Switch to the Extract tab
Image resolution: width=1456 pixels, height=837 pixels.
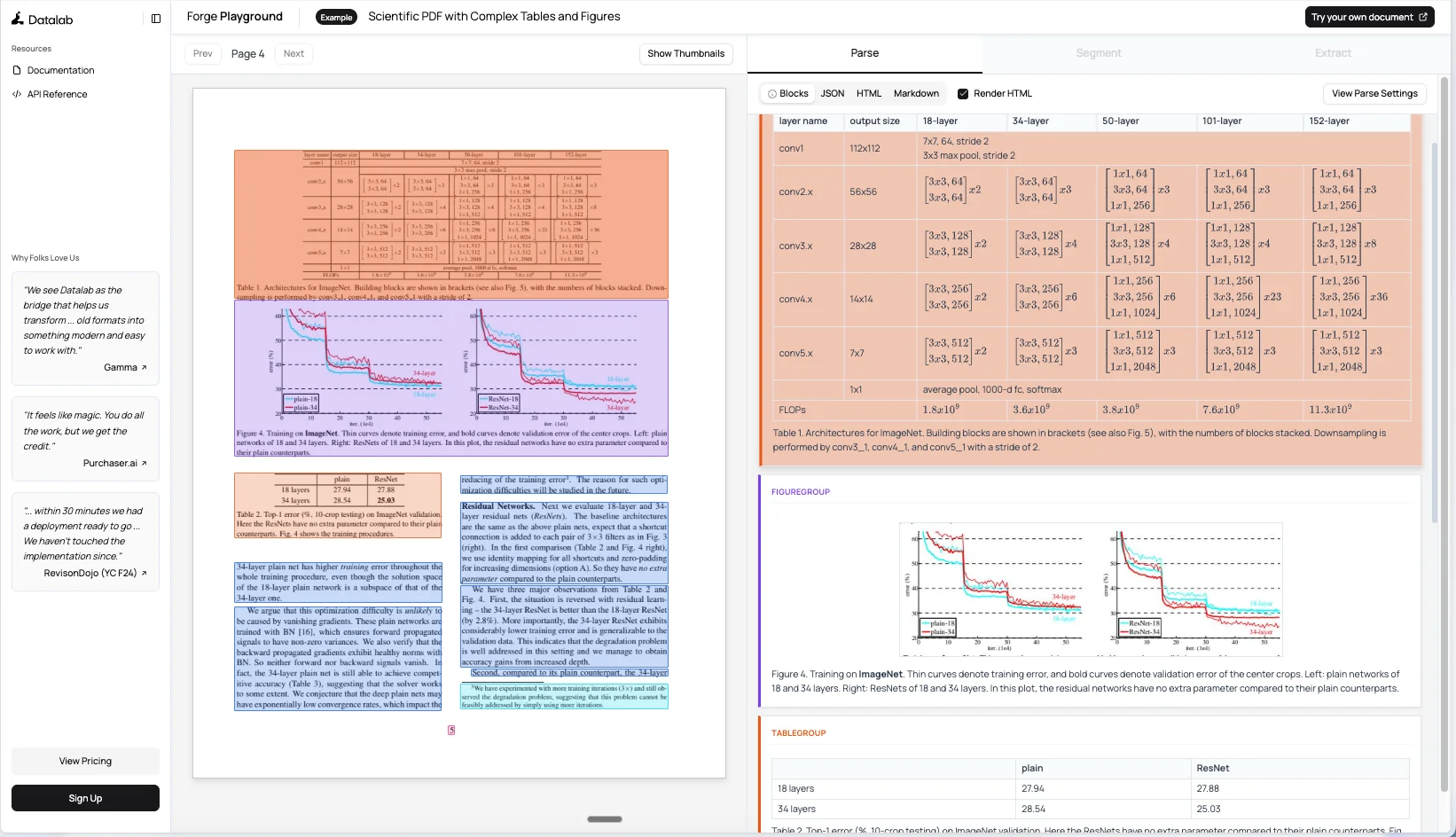[x=1333, y=52]
